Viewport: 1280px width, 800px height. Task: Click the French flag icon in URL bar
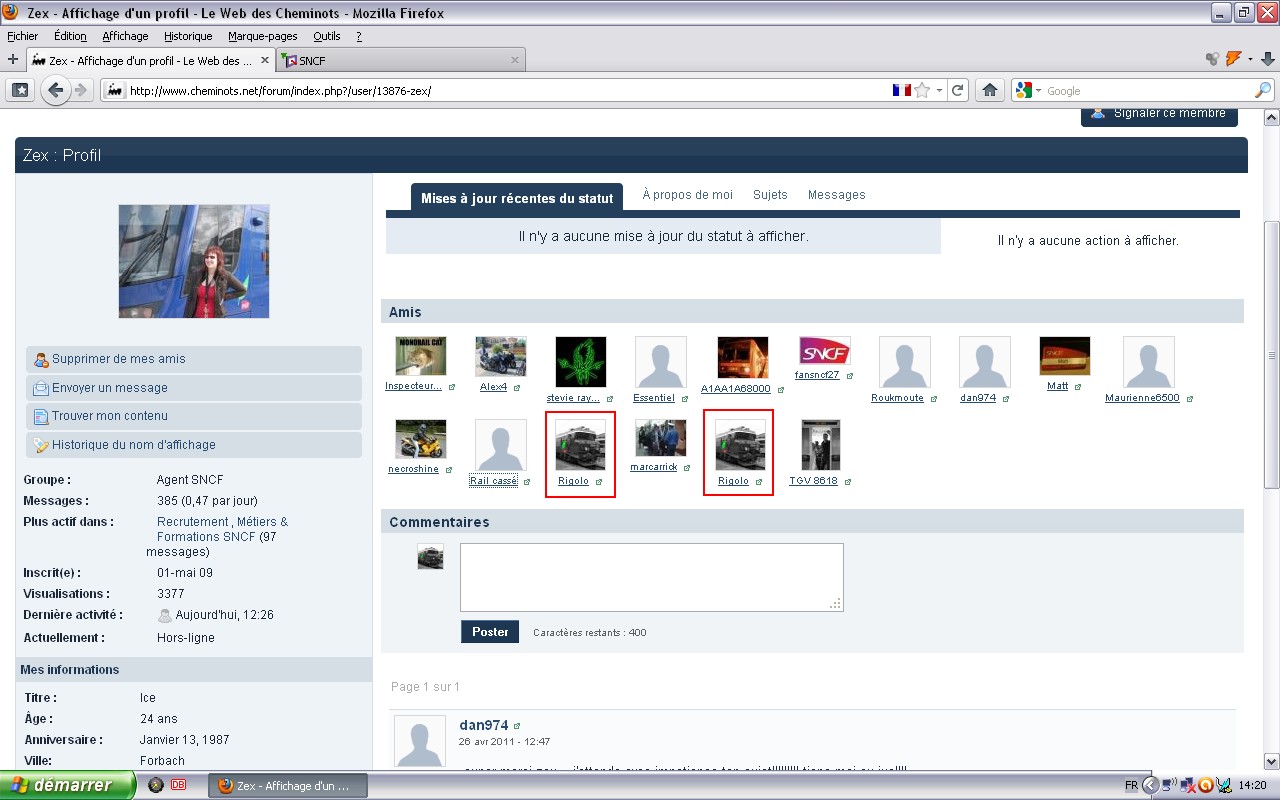tap(902, 90)
